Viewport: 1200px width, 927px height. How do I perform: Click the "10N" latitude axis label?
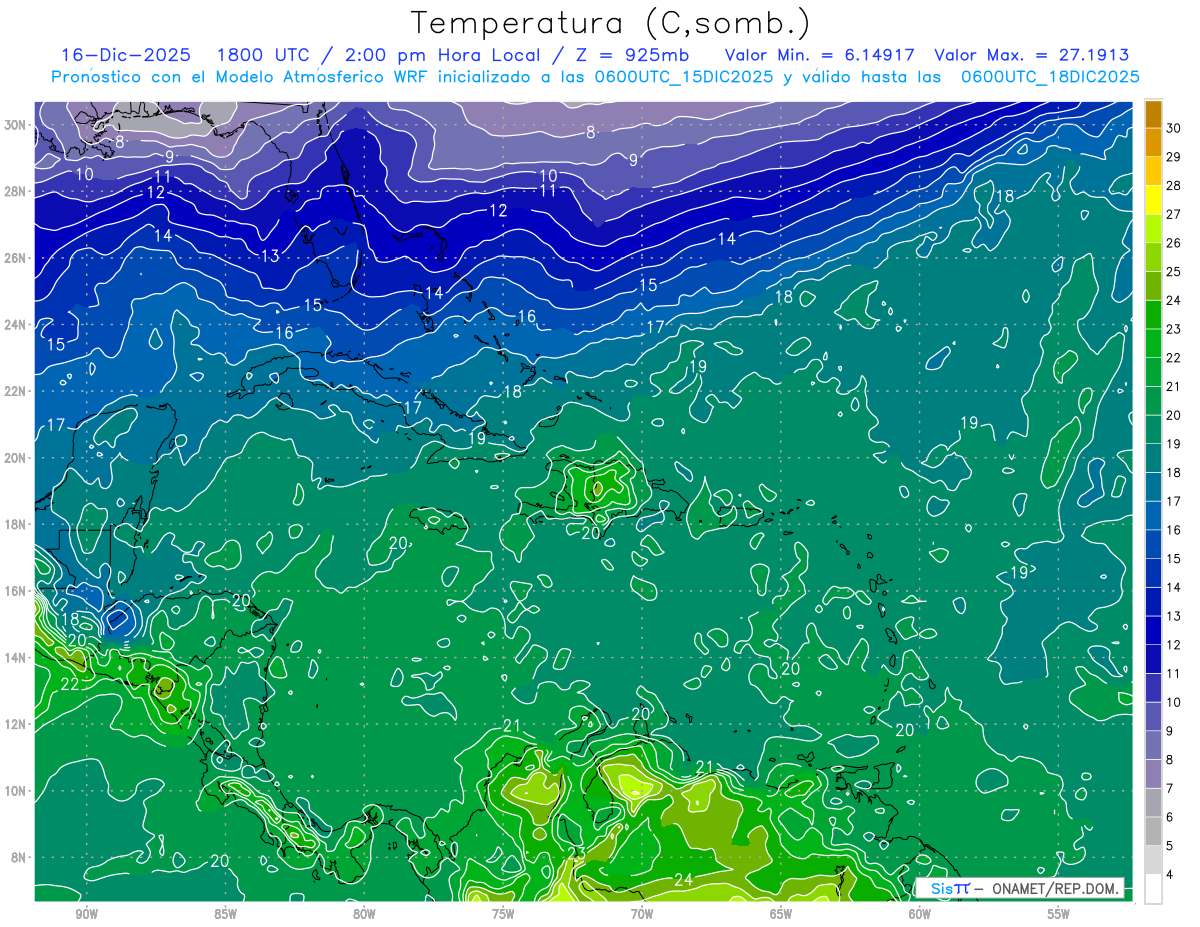(17, 790)
